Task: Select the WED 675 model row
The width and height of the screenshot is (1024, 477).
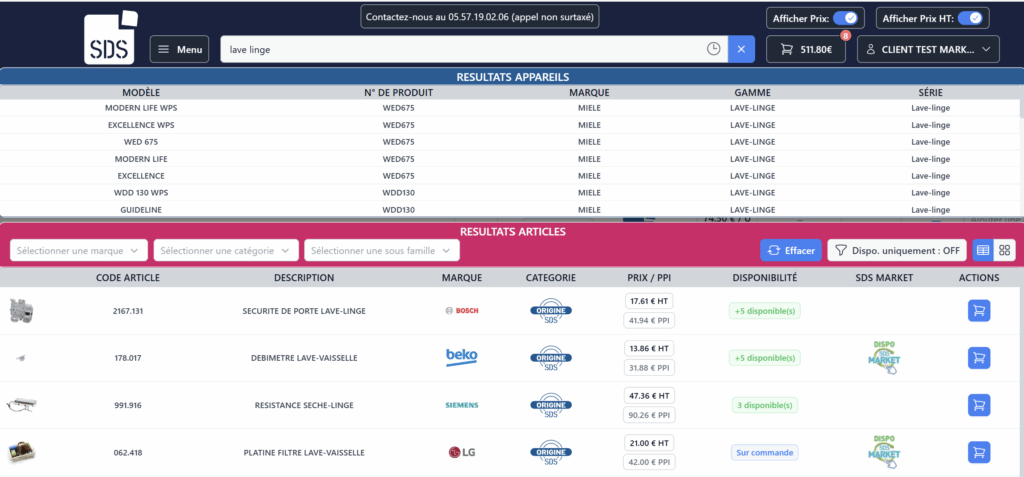Action: pyautogui.click(x=509, y=142)
